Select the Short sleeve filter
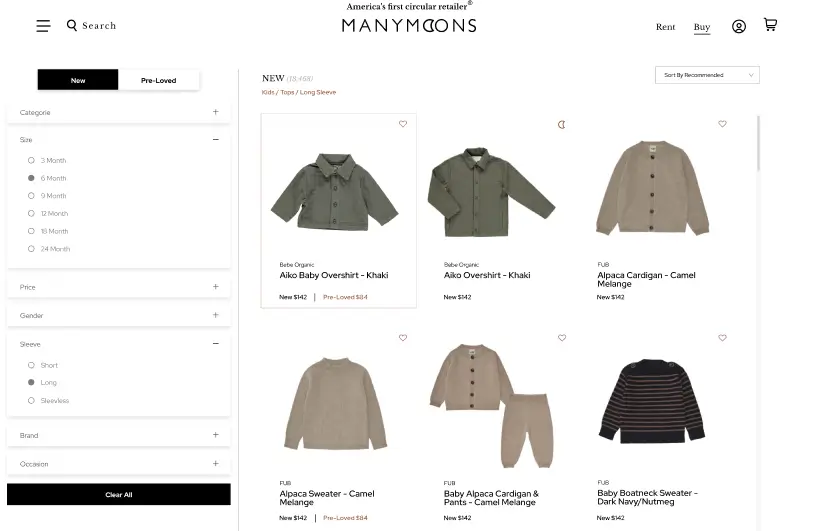Image resolution: width=816 pixels, height=531 pixels. [31, 365]
